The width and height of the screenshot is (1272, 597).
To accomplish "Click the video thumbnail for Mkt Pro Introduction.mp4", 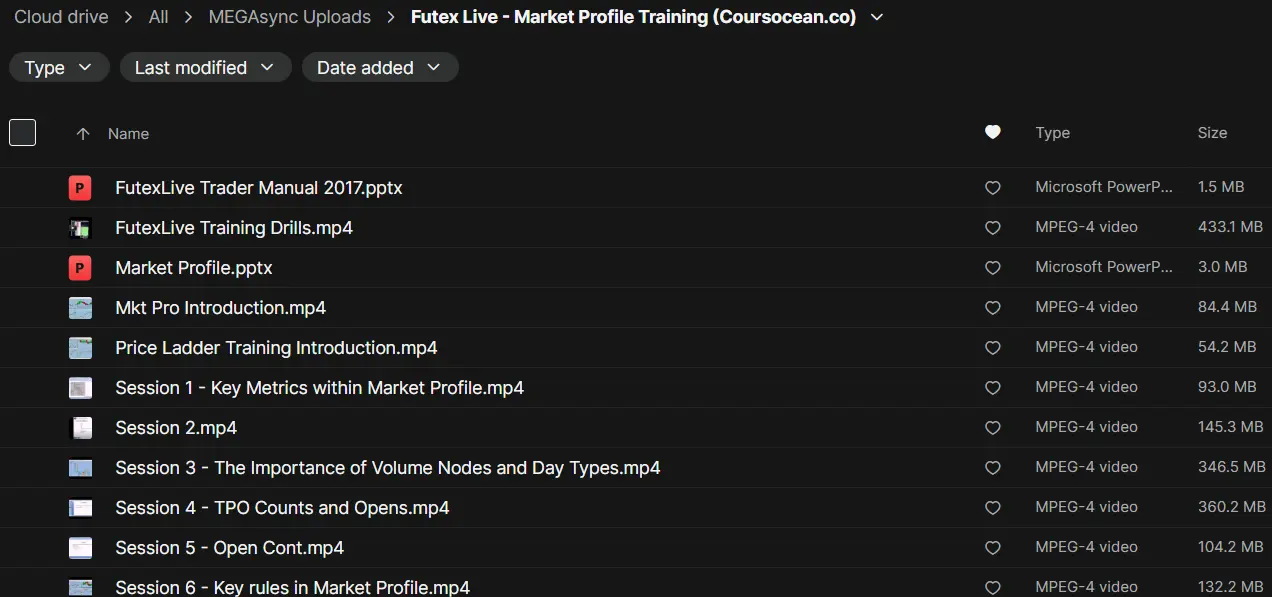I will click(80, 308).
